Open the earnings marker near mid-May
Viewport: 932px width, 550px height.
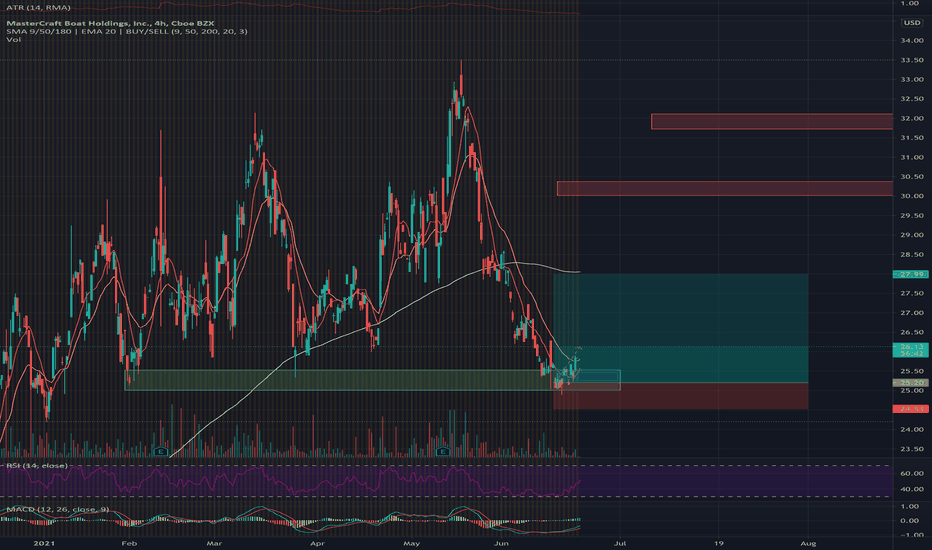(x=442, y=452)
